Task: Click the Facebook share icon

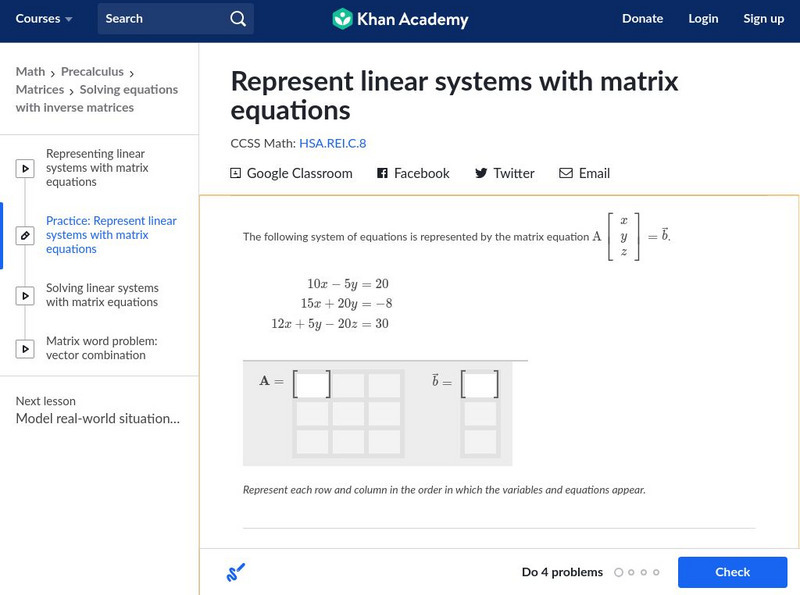Action: 382,173
